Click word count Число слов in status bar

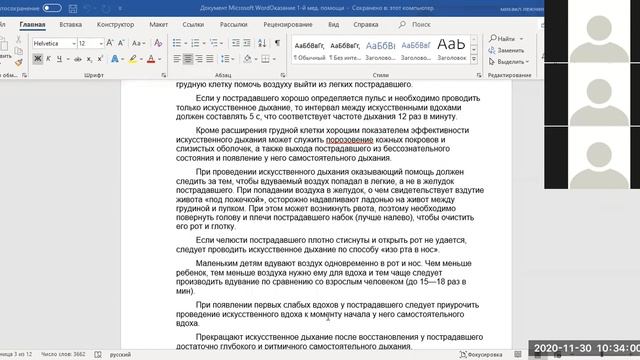pyautogui.click(x=63, y=354)
